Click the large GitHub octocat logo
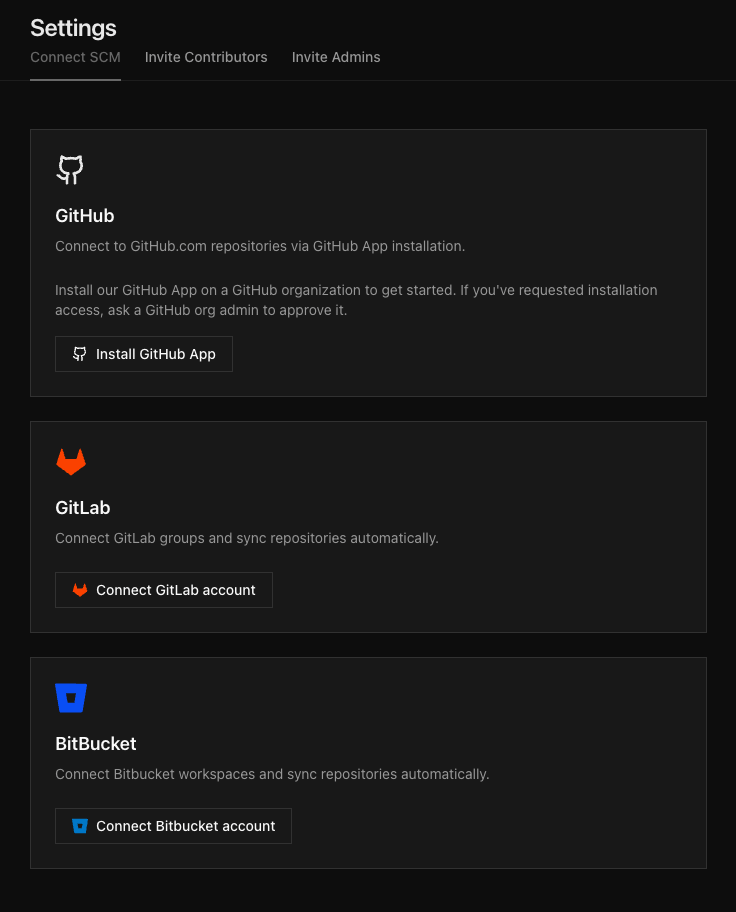The width and height of the screenshot is (736, 912). (x=70, y=170)
